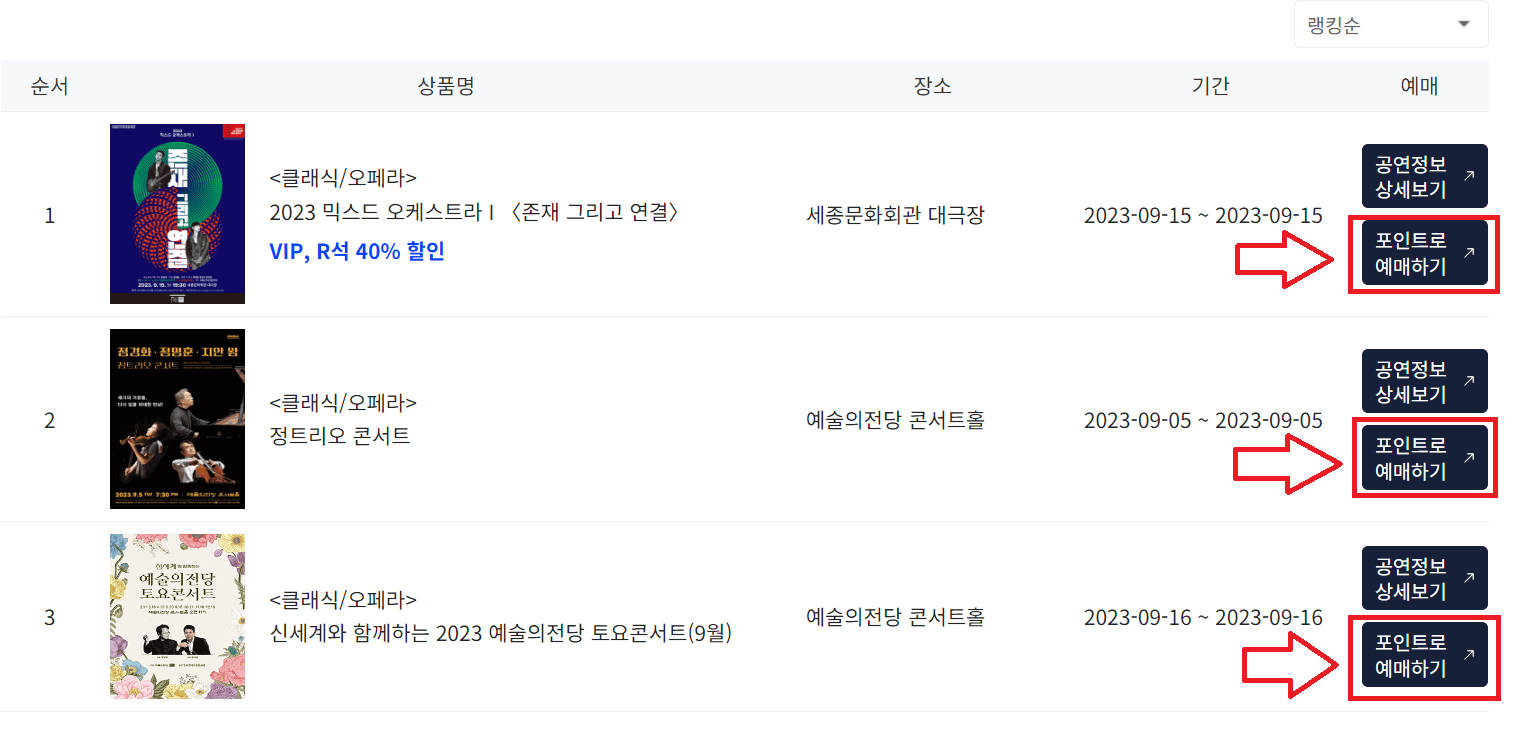Image resolution: width=1521 pixels, height=731 pixels.
Task: Click the external-link arrow on first 공연정보 상세보기 button
Action: [x=1469, y=175]
